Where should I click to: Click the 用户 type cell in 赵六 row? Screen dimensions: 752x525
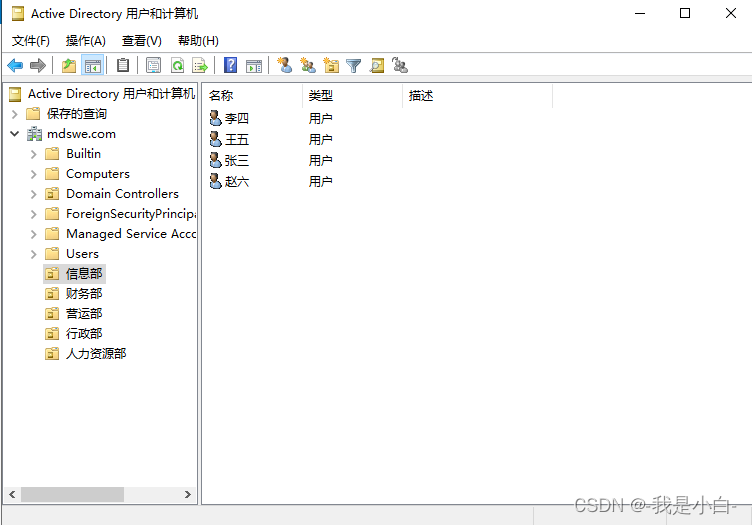[320, 181]
